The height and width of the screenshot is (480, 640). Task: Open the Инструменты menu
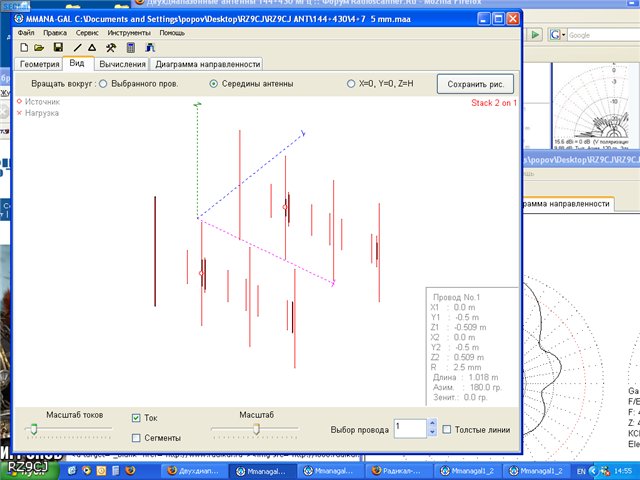coord(129,33)
